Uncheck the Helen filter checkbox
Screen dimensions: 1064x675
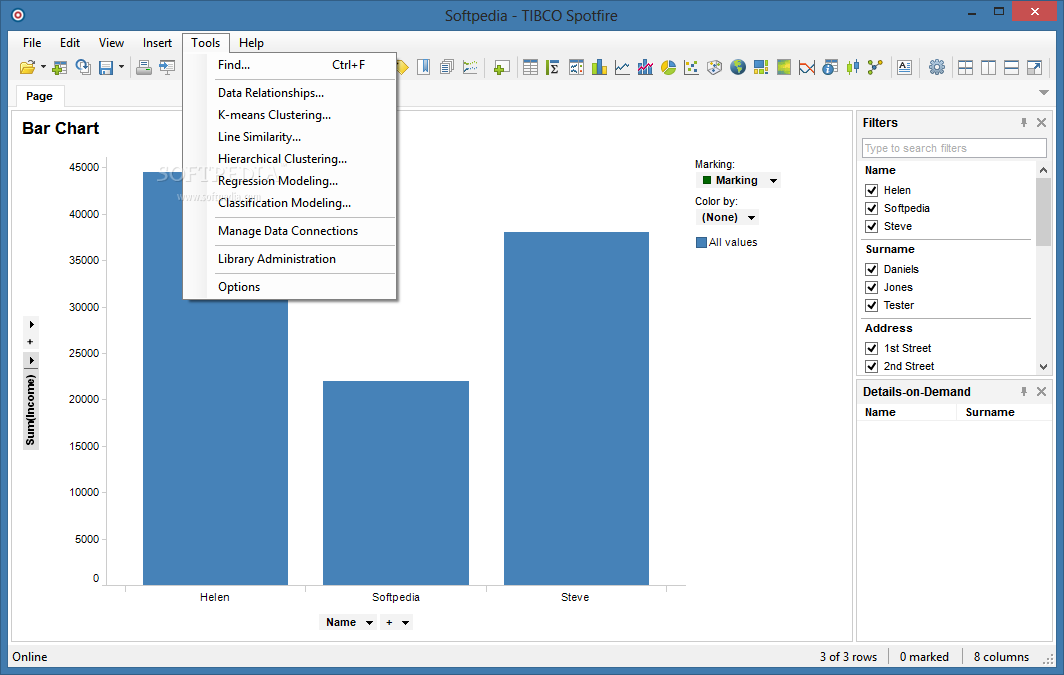(x=872, y=191)
